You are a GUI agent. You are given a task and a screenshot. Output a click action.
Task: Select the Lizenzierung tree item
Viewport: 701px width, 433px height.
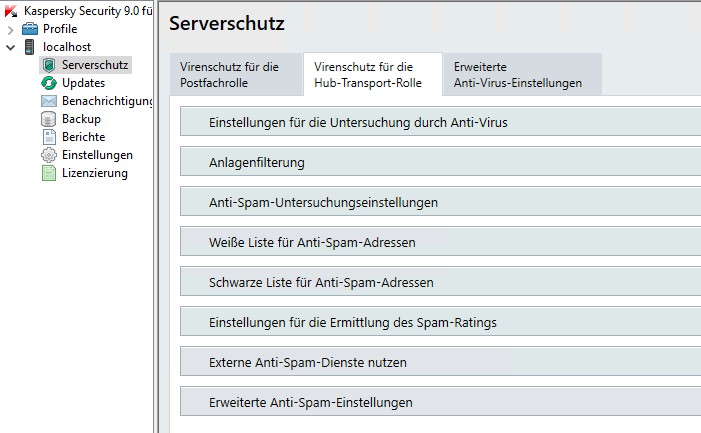(95, 173)
